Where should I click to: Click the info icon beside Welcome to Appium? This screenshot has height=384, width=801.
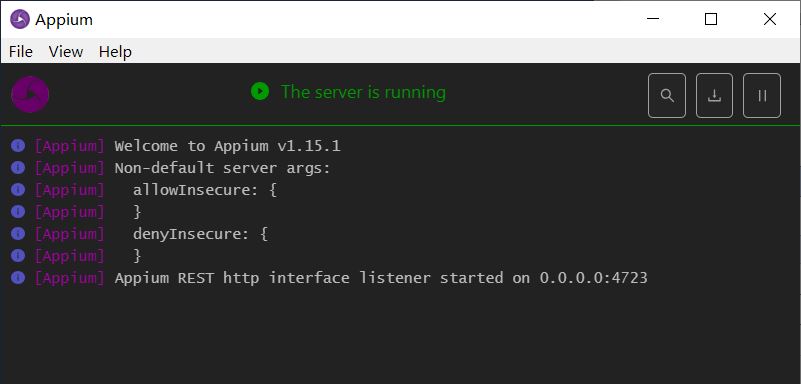click(x=18, y=146)
